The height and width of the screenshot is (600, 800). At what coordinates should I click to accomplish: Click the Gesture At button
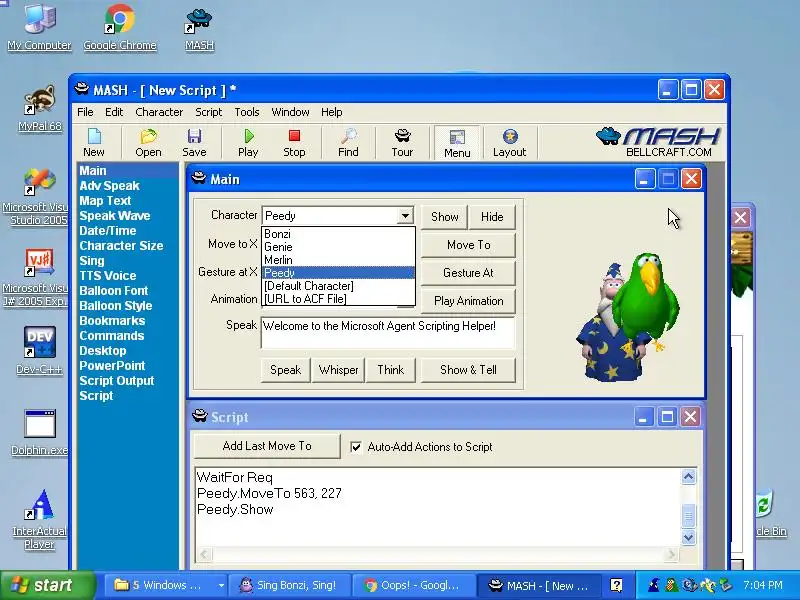[468, 273]
